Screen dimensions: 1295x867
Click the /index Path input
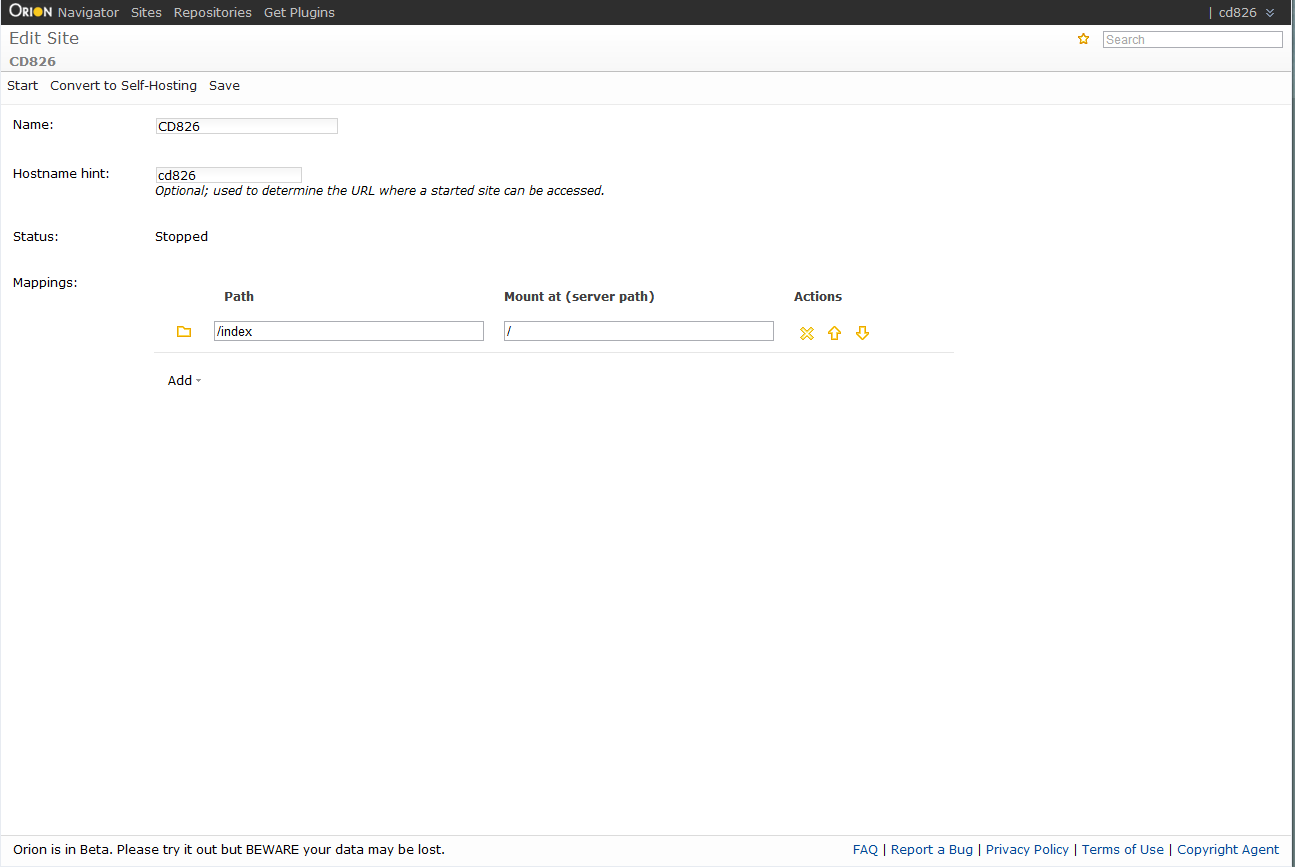(349, 331)
